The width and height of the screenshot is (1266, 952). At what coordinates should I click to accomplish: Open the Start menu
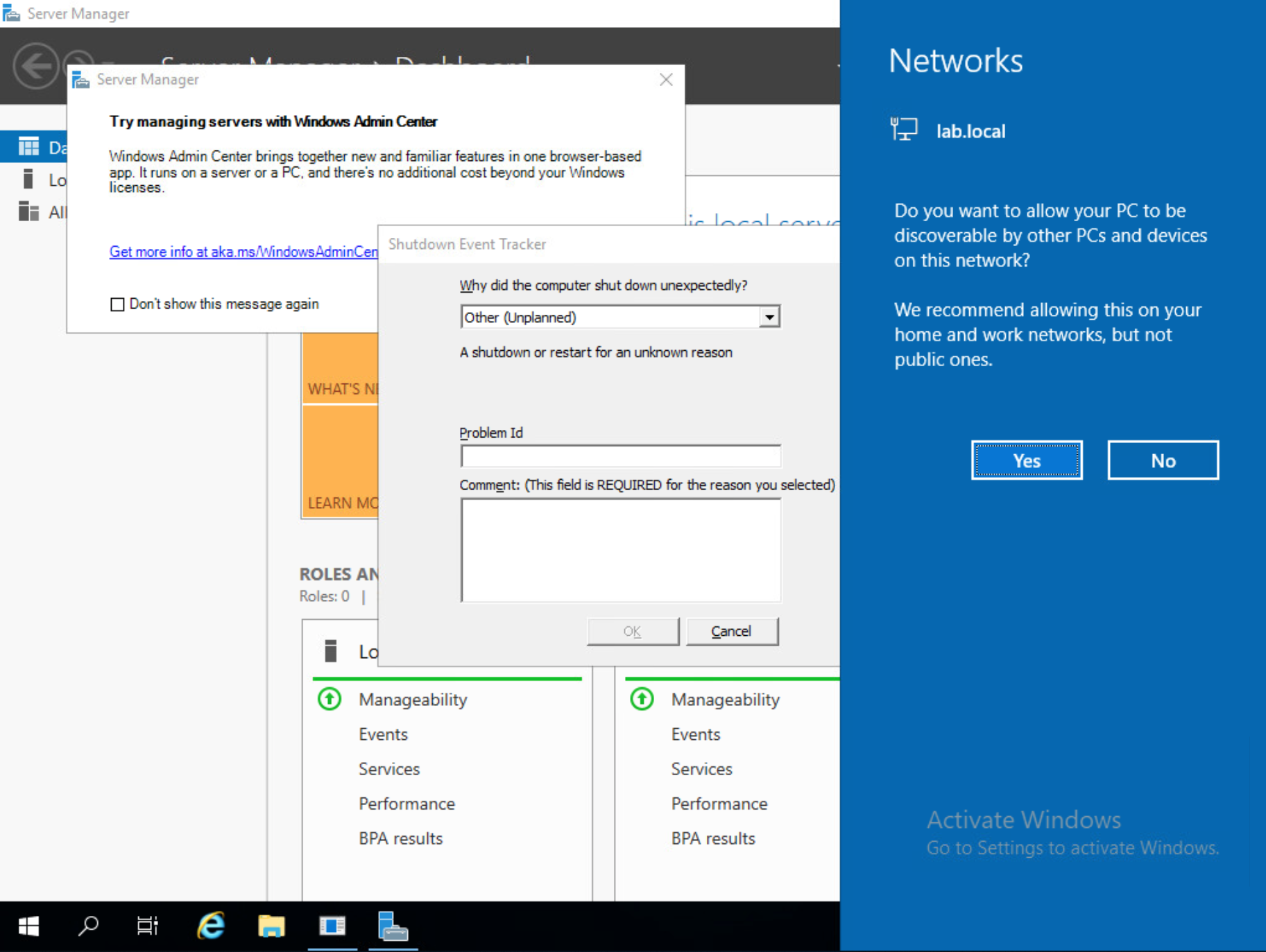tap(28, 926)
